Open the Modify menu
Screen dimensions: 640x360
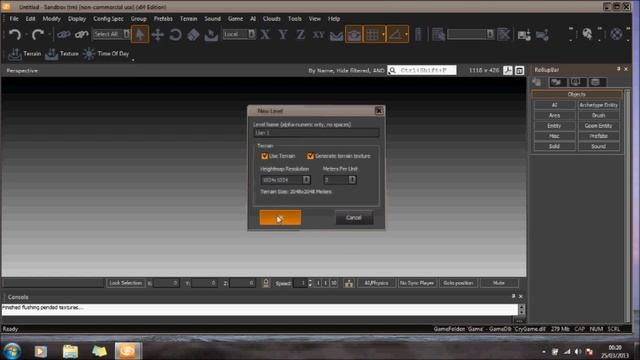[51, 19]
